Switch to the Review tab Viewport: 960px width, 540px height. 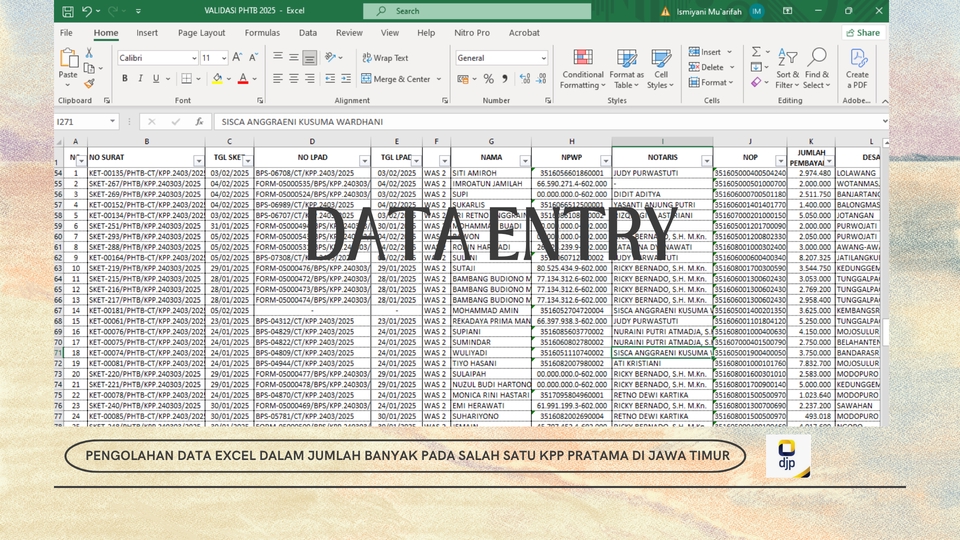pyautogui.click(x=349, y=32)
